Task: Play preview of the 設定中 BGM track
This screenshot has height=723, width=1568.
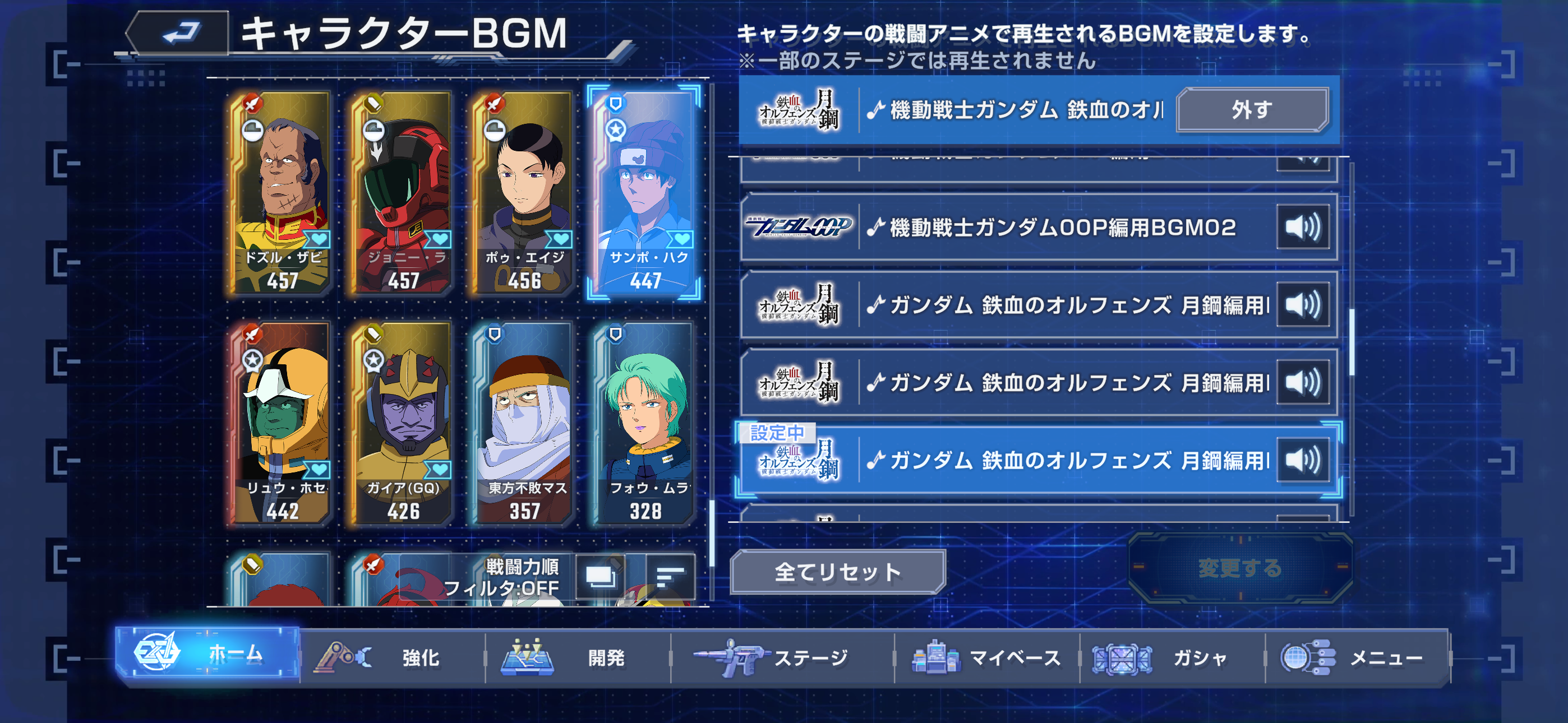Action: point(1303,460)
